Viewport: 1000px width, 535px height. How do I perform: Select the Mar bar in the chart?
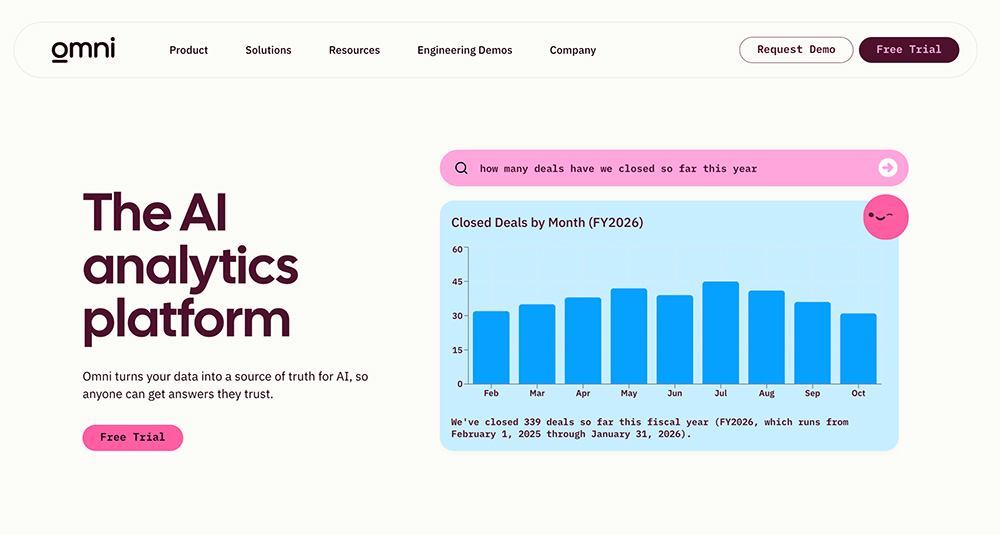(537, 344)
